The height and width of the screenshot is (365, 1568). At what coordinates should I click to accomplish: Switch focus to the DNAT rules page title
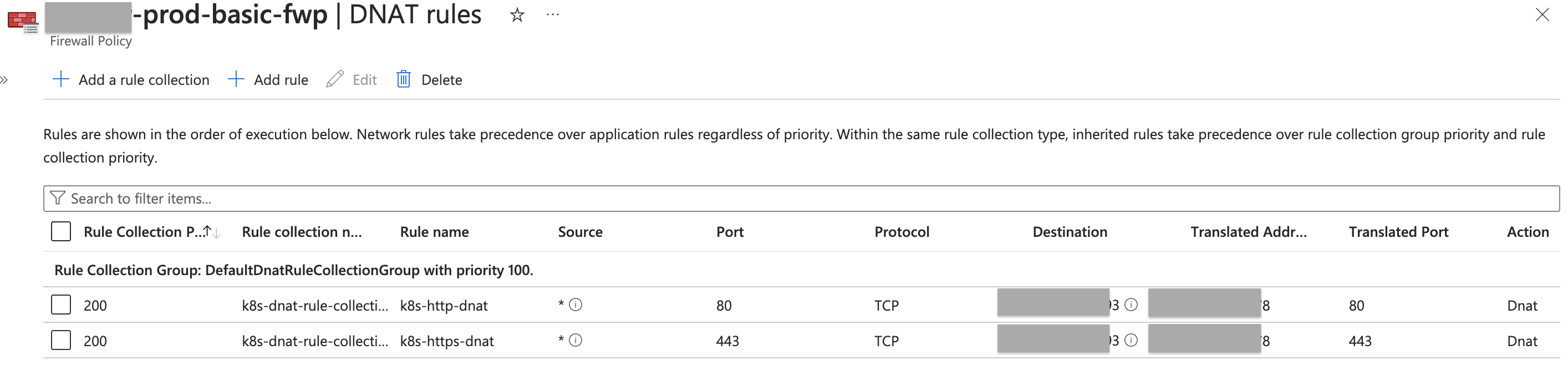click(x=415, y=15)
